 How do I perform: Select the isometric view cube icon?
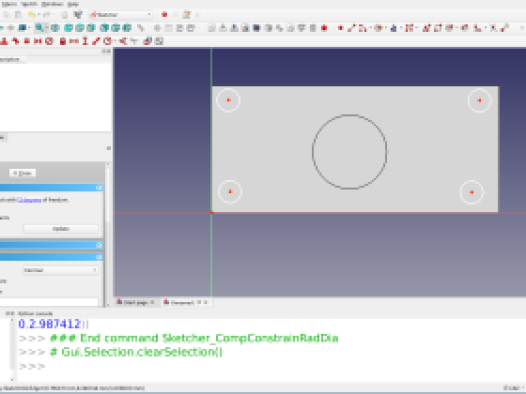pos(55,28)
